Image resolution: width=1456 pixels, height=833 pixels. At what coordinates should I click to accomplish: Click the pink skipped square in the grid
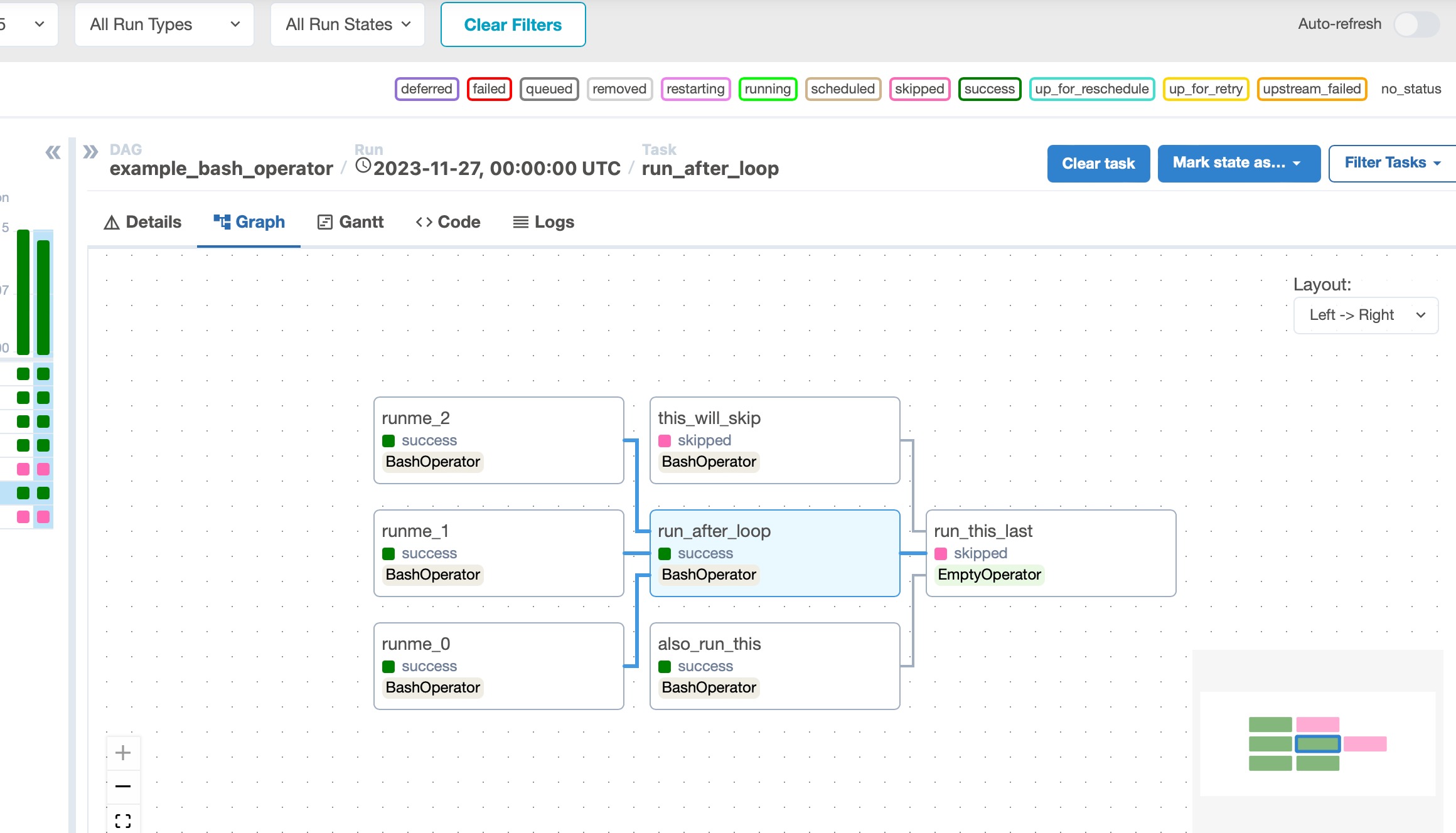tap(23, 469)
